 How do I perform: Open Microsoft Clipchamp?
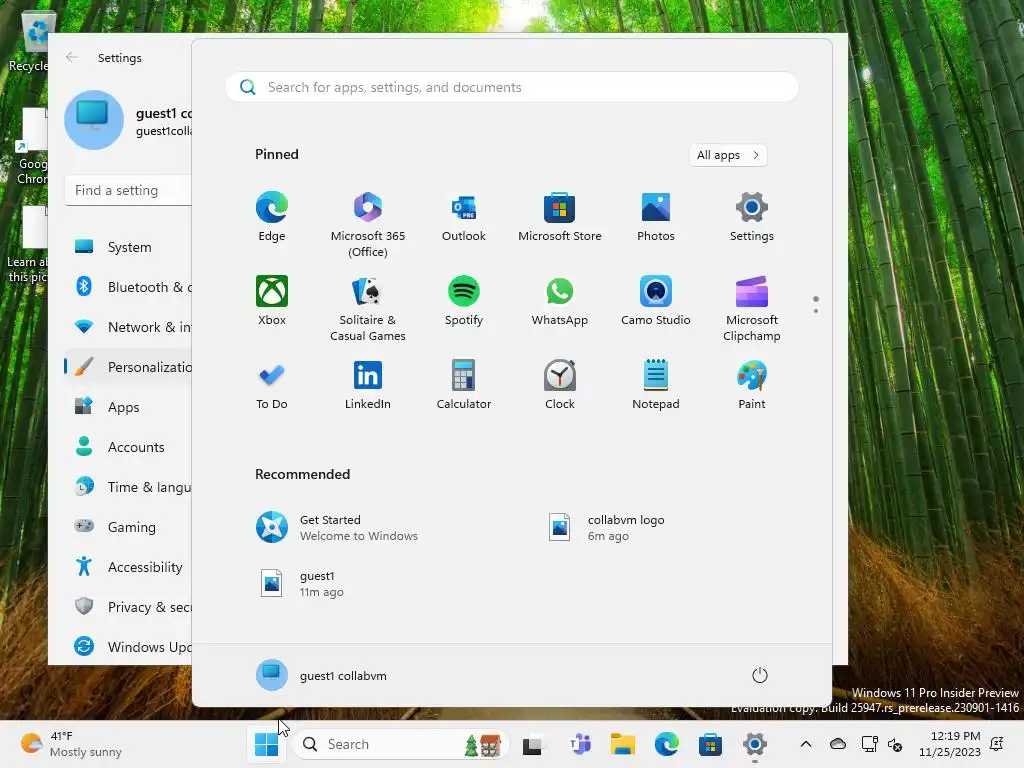tap(752, 308)
